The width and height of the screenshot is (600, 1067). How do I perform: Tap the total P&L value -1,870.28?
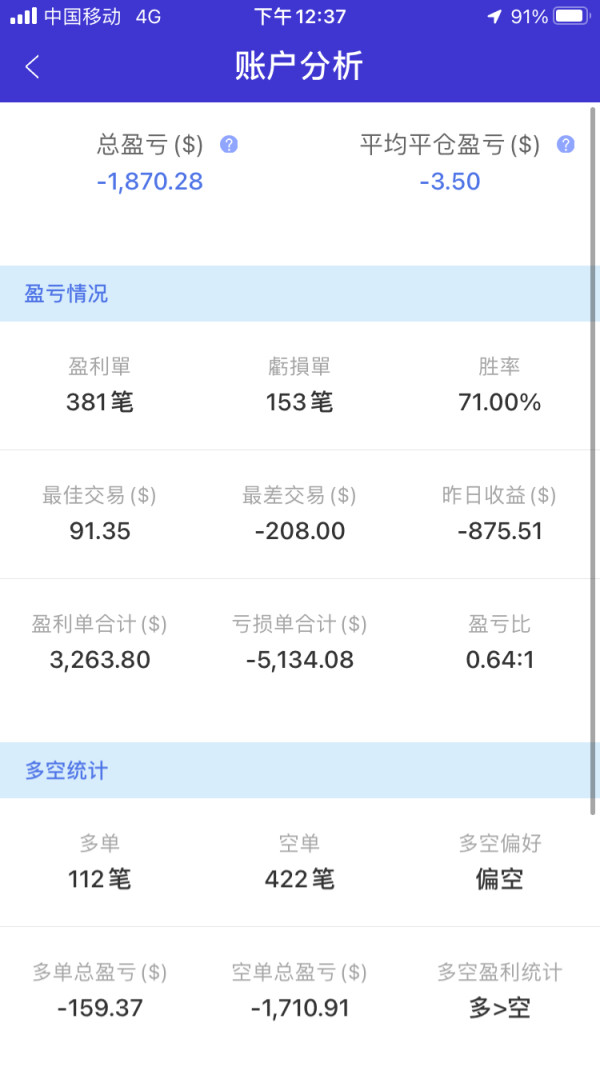tap(150, 181)
